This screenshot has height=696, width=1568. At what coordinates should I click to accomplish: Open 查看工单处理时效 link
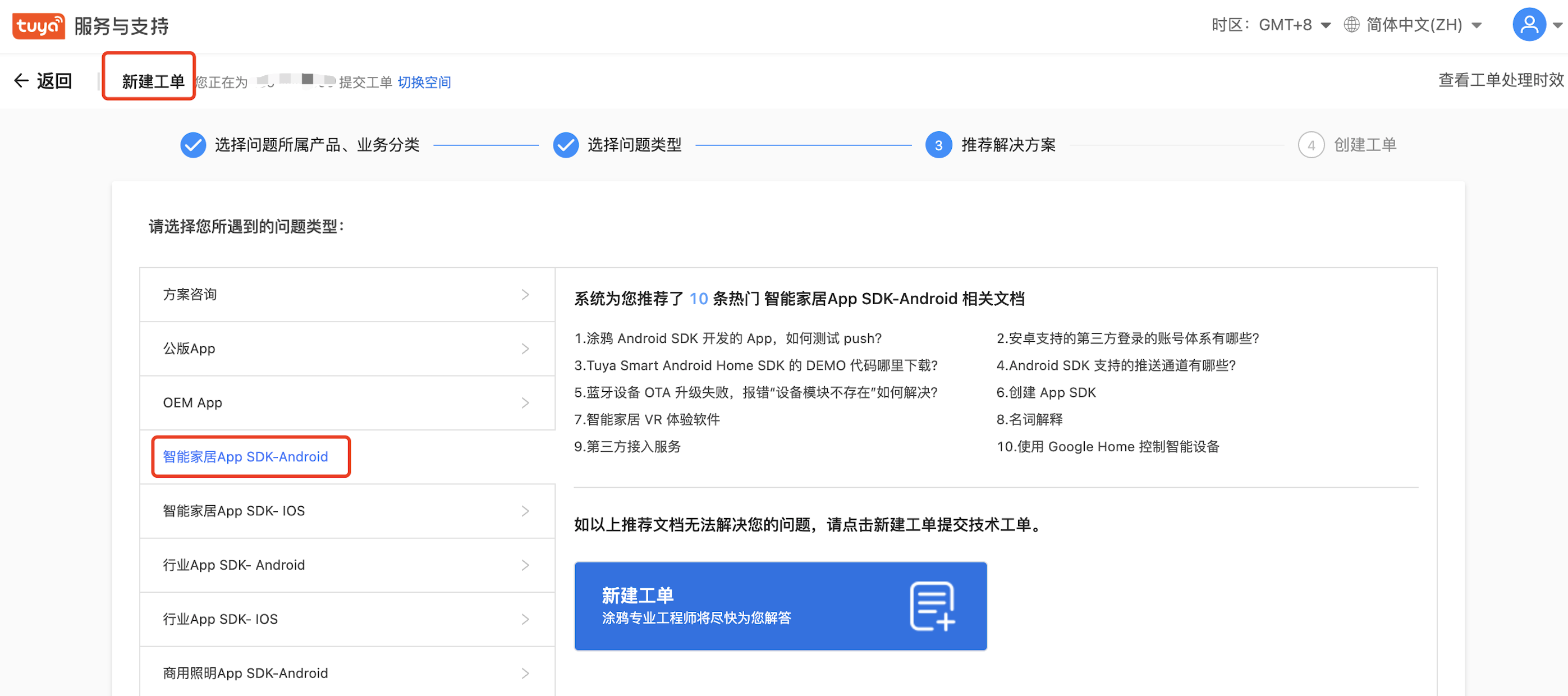coord(1501,80)
